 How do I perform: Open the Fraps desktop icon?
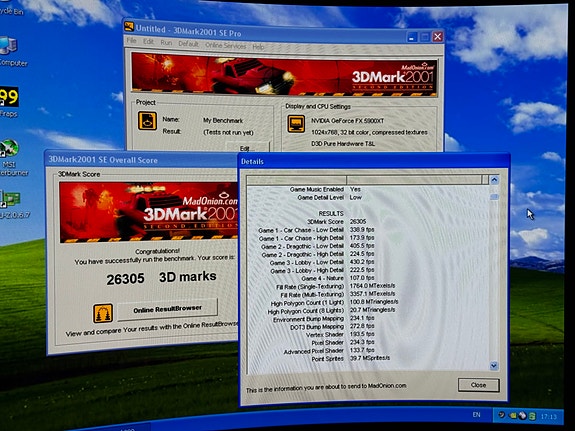9,97
